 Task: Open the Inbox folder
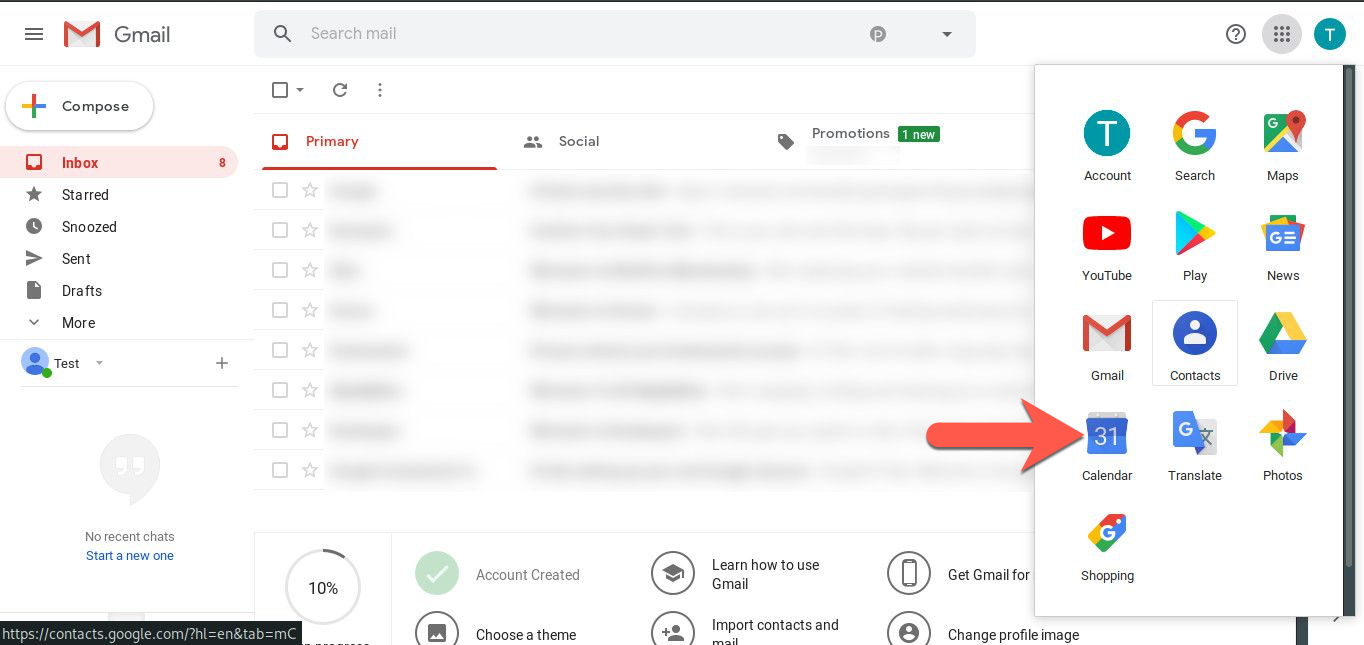pyautogui.click(x=119, y=163)
